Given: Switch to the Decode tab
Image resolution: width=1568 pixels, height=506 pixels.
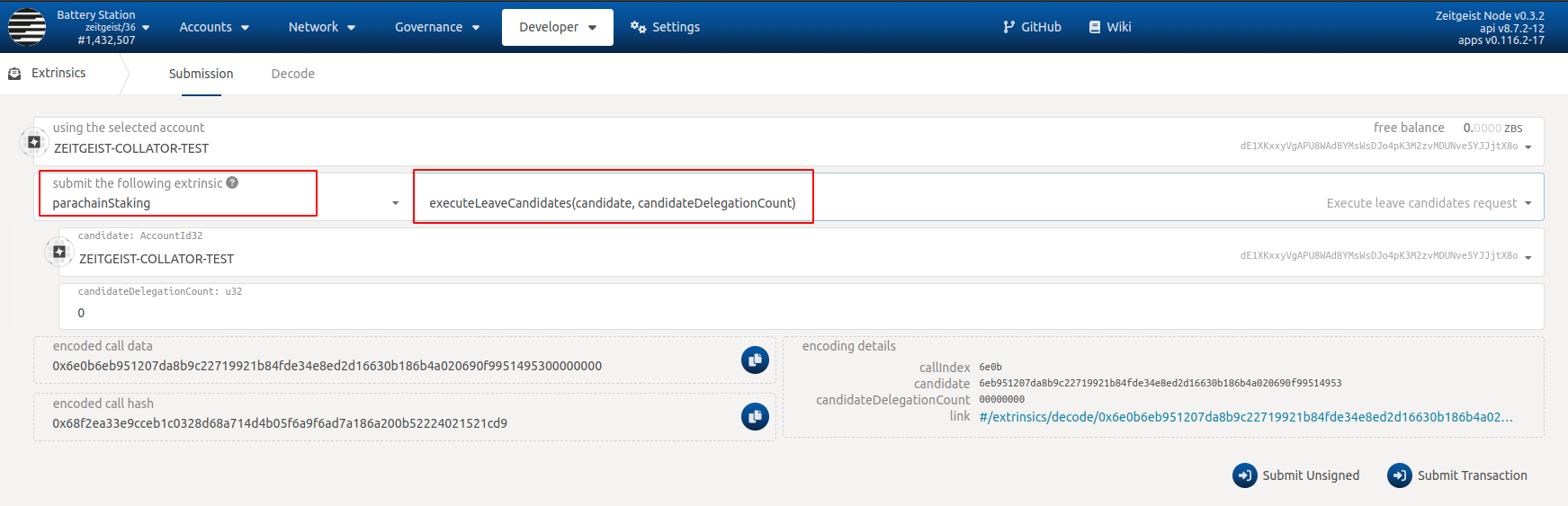Looking at the screenshot, I should [292, 74].
